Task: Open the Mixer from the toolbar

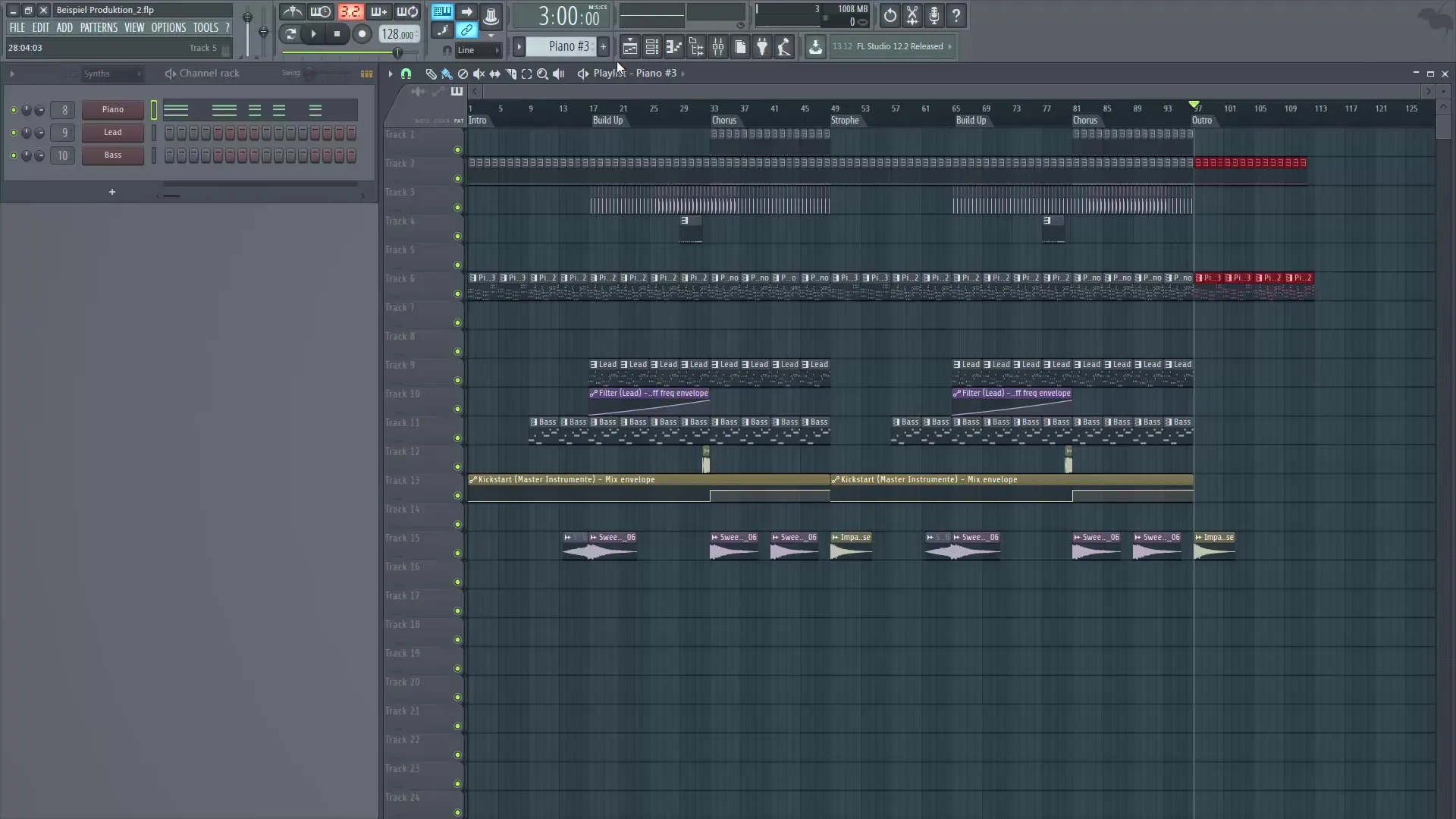Action: click(x=718, y=46)
